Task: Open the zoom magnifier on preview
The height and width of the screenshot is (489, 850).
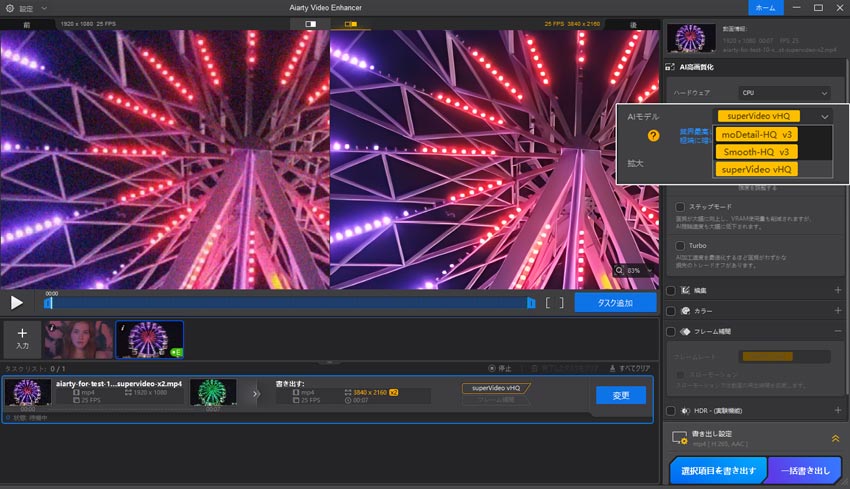Action: point(619,270)
